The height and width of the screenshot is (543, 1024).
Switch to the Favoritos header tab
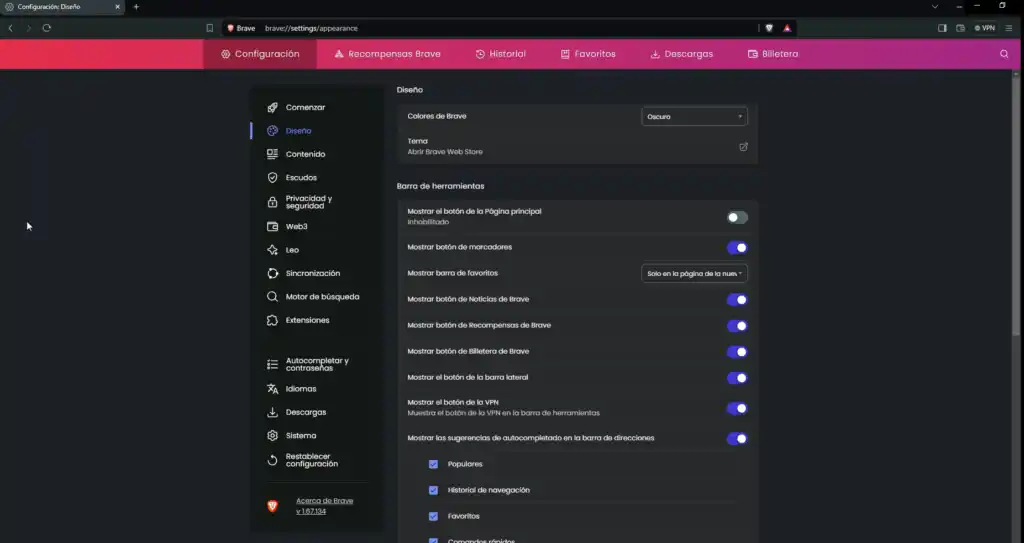[588, 54]
